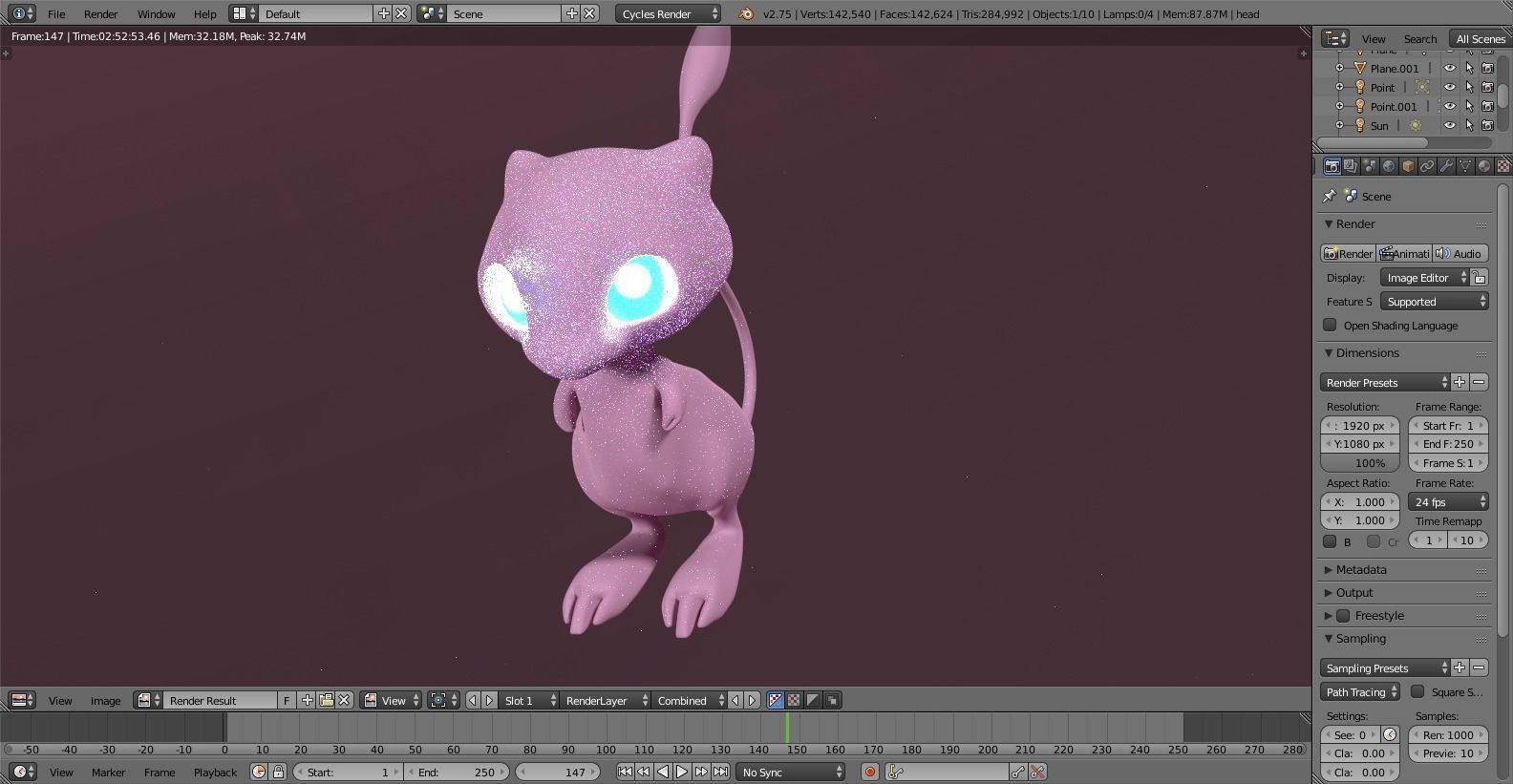Enable the B border checkbox
Image resolution: width=1513 pixels, height=784 pixels.
coord(1330,541)
